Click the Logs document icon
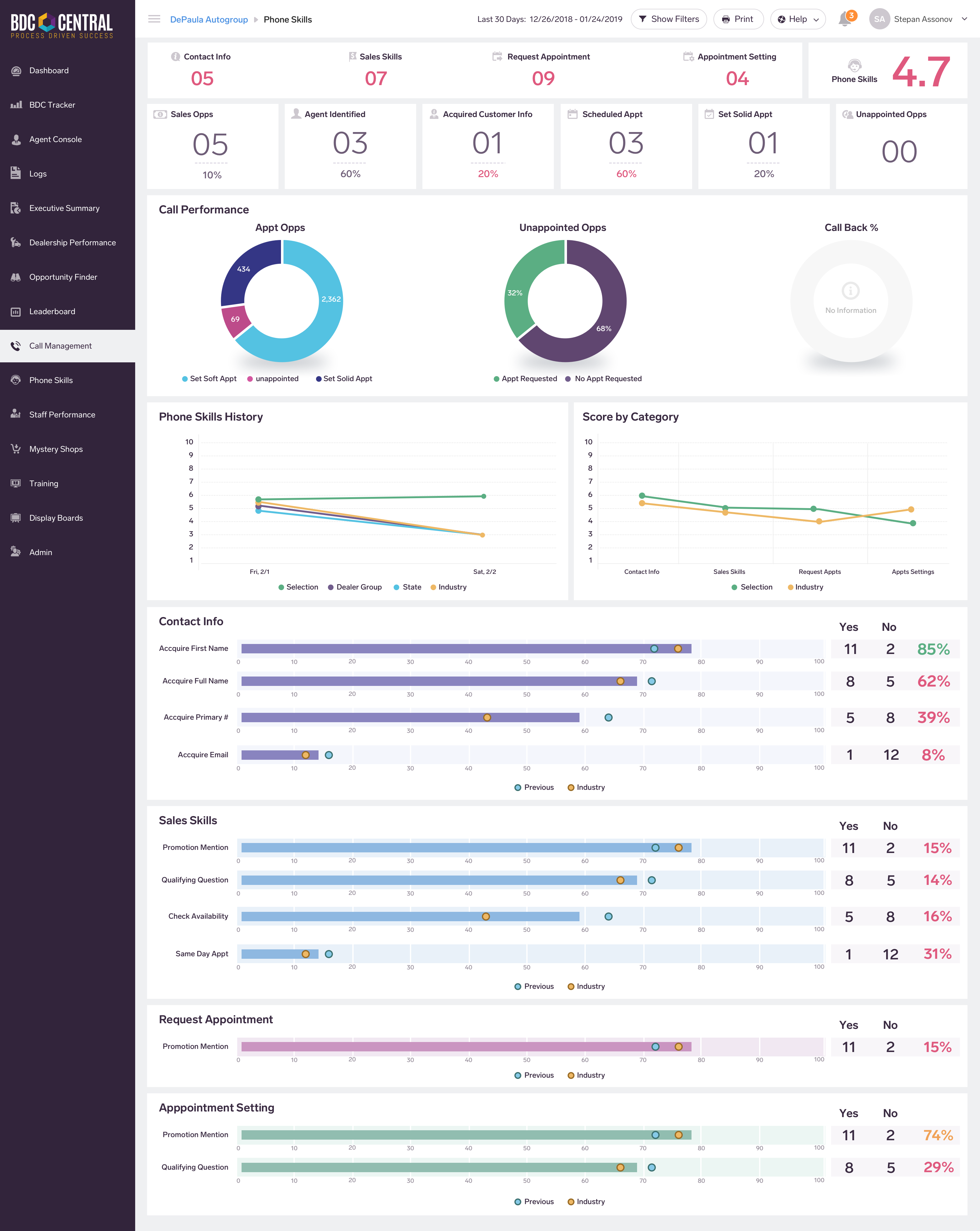 tap(16, 174)
